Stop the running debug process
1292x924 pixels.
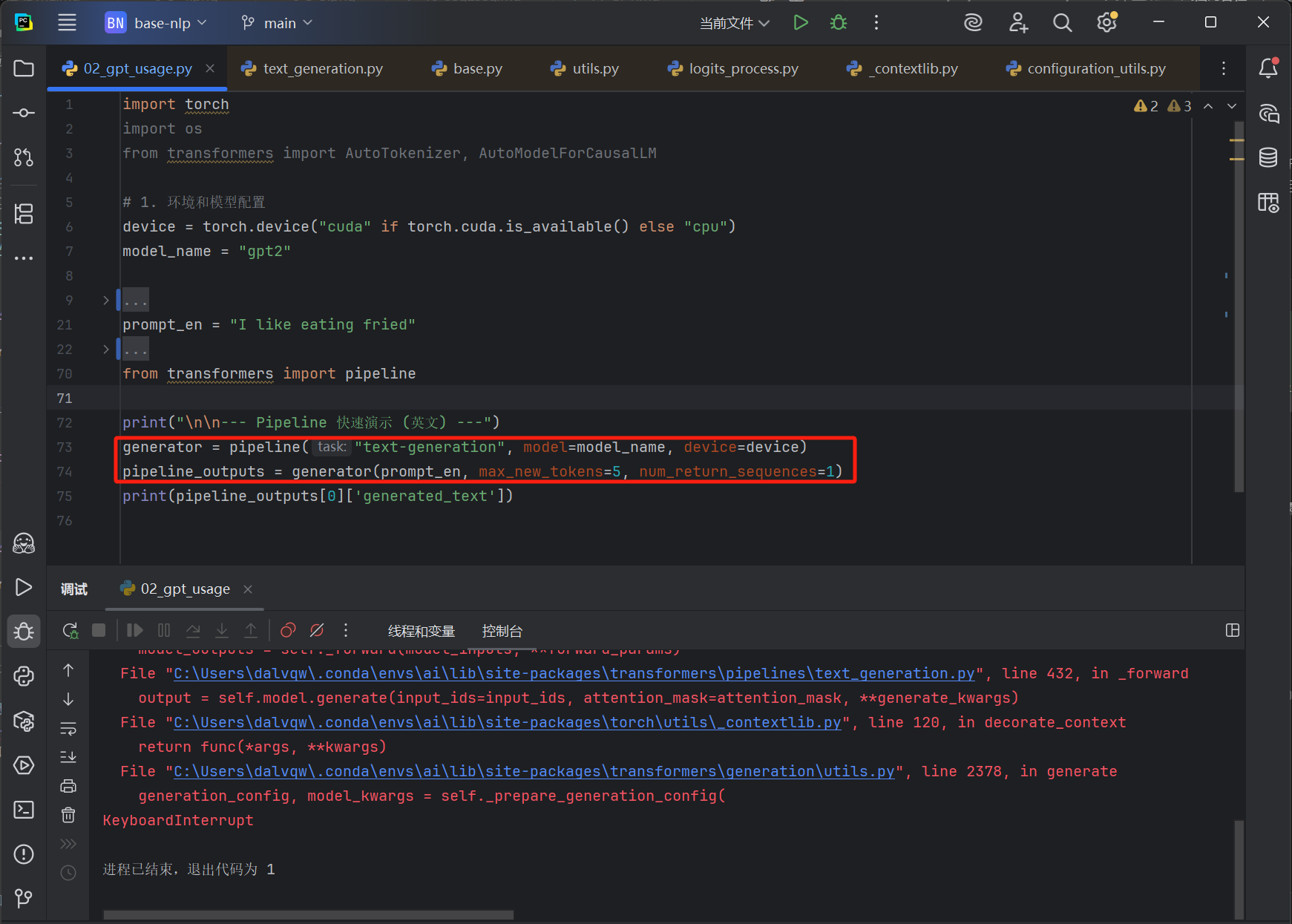(x=99, y=630)
